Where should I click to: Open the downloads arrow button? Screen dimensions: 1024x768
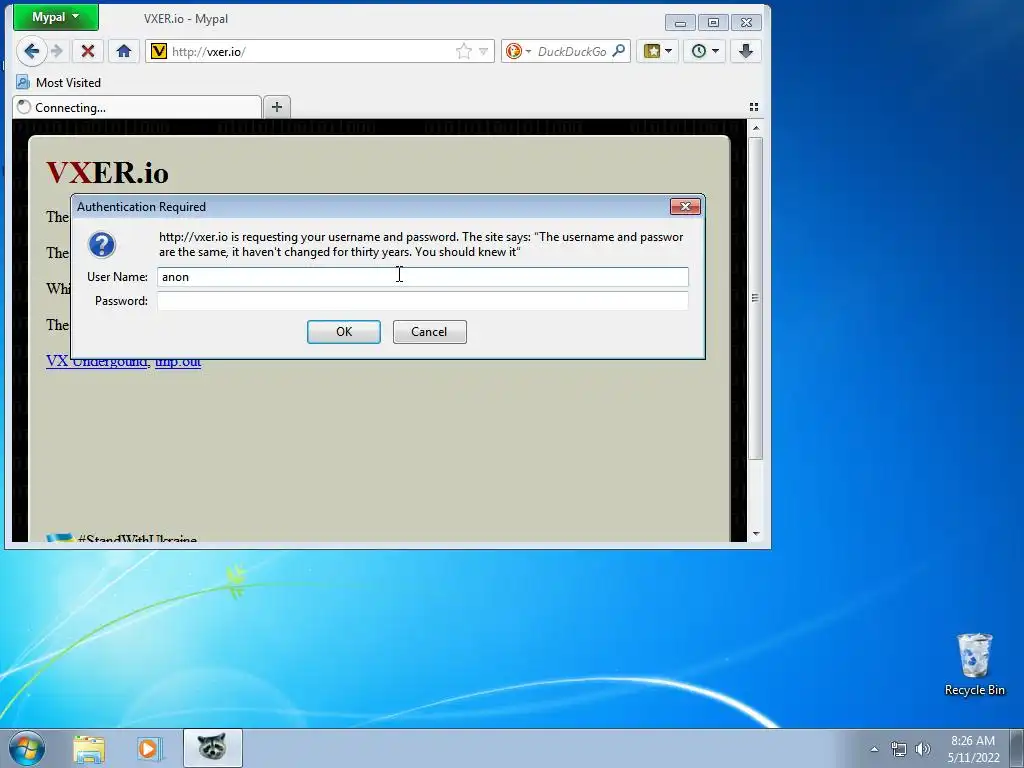[746, 51]
